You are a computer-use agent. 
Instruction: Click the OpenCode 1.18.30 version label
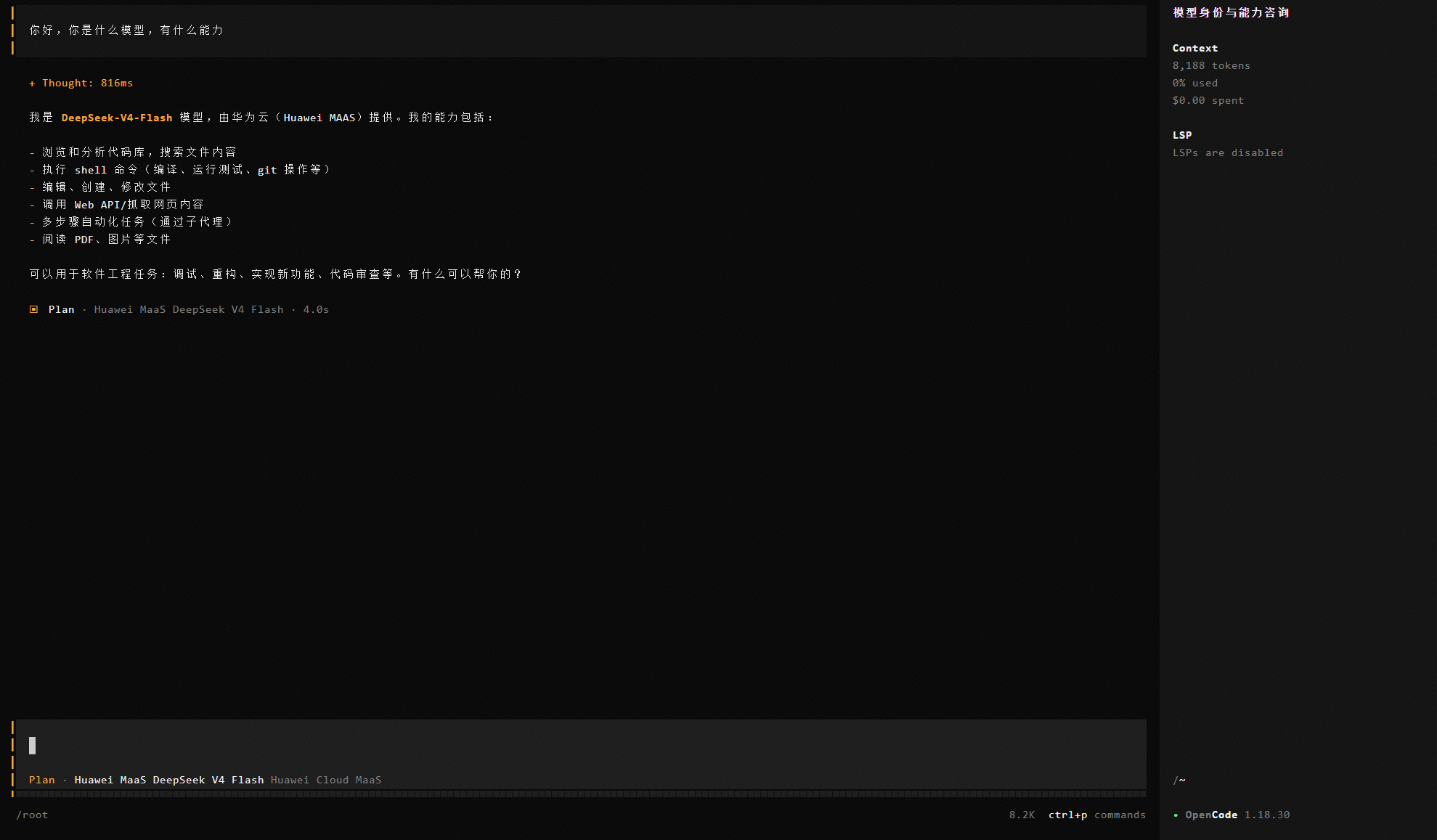(1237, 815)
